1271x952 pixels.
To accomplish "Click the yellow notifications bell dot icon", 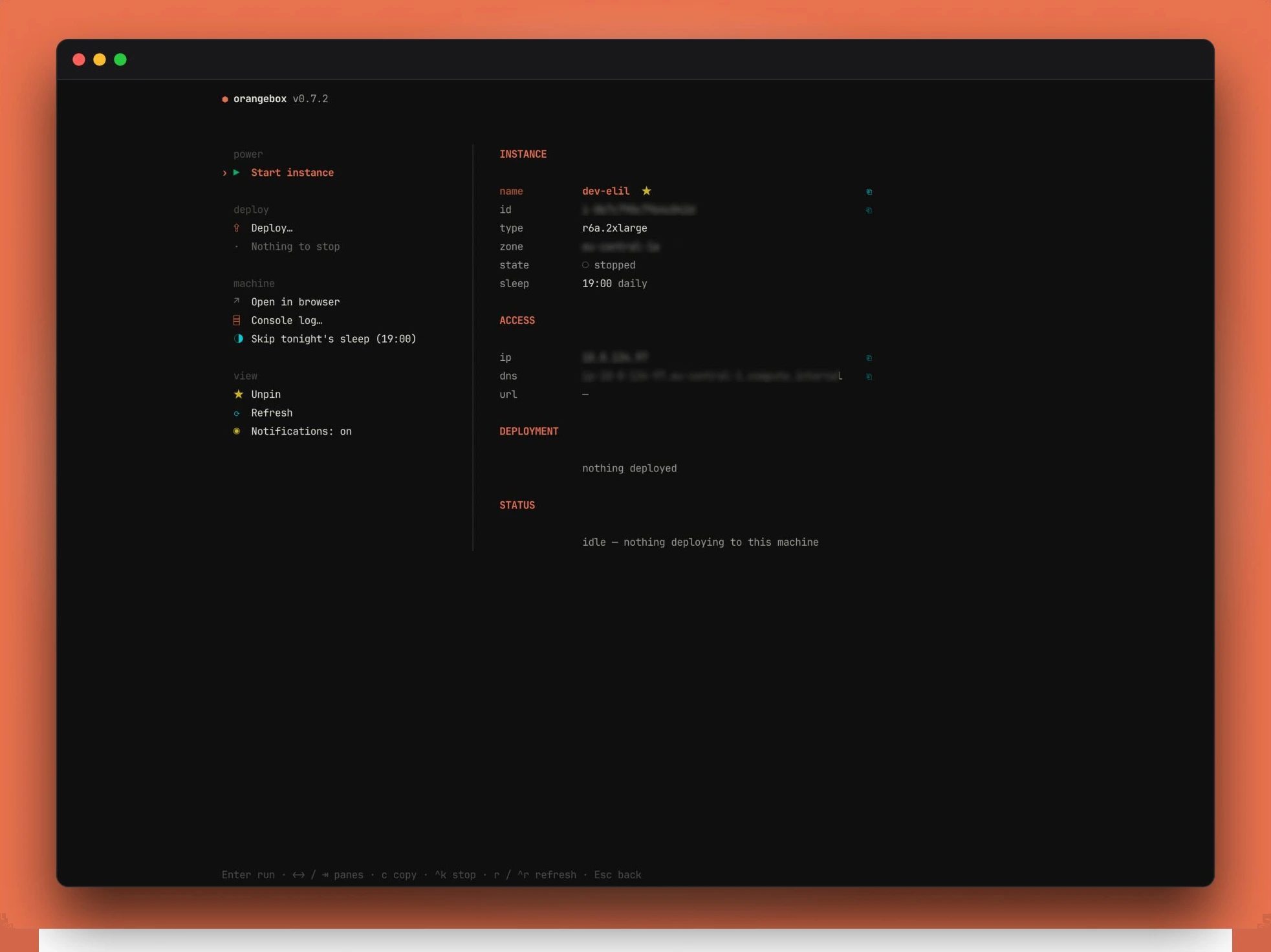I will pyautogui.click(x=237, y=431).
